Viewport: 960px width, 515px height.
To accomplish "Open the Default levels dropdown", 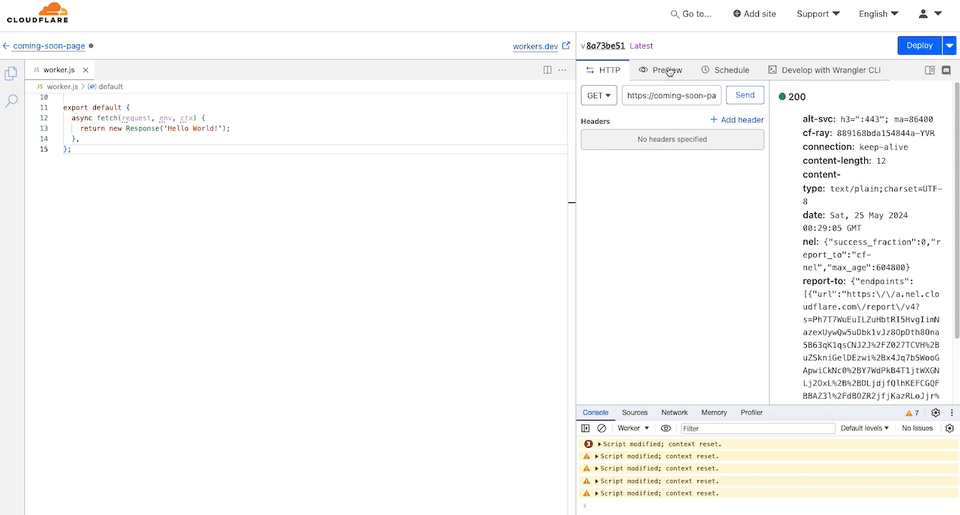I will point(864,429).
